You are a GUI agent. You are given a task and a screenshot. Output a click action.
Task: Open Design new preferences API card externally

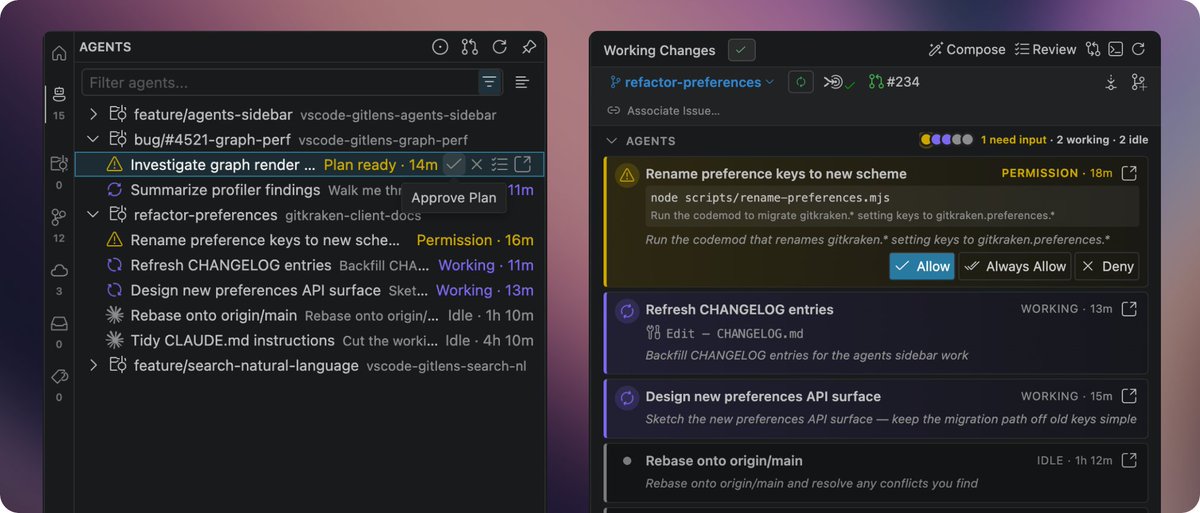pos(1129,395)
